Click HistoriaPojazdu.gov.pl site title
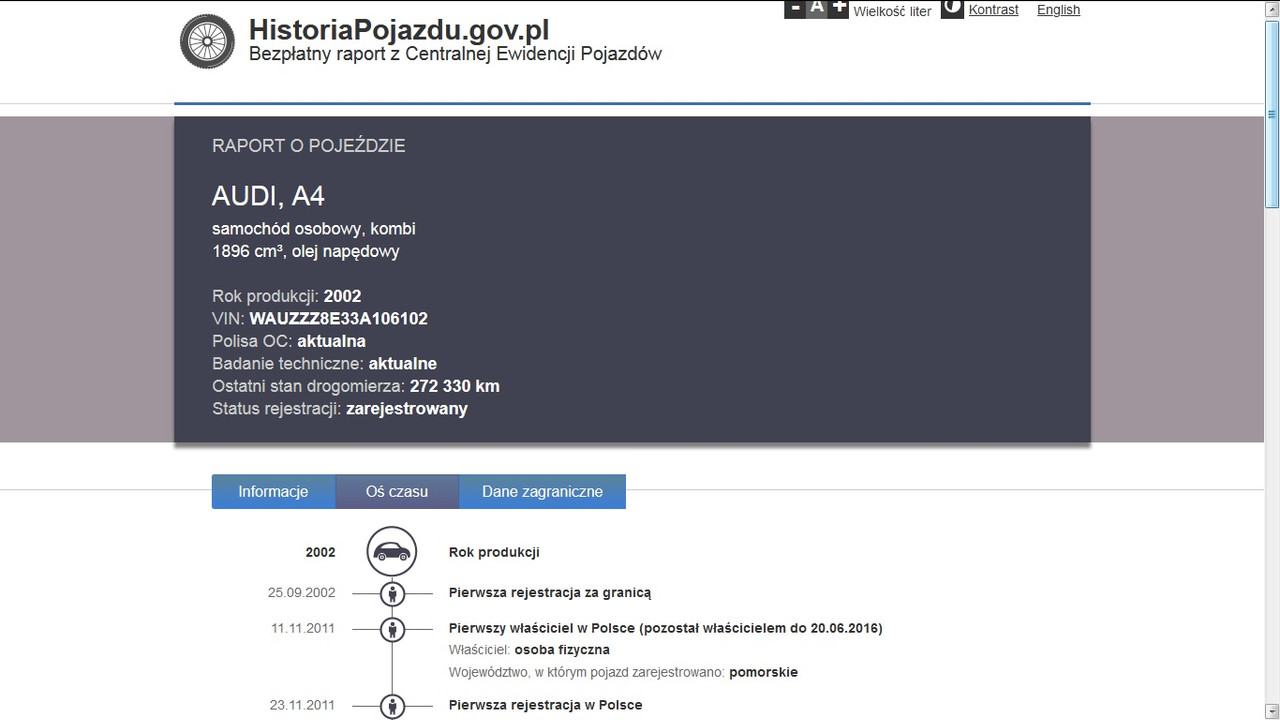Viewport: 1280px width, 720px height. 399,30
